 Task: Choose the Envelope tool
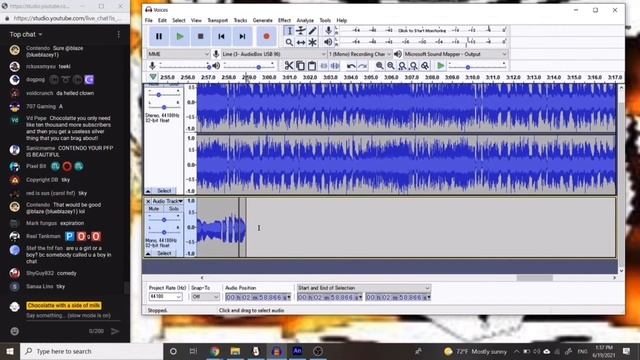(301, 31)
